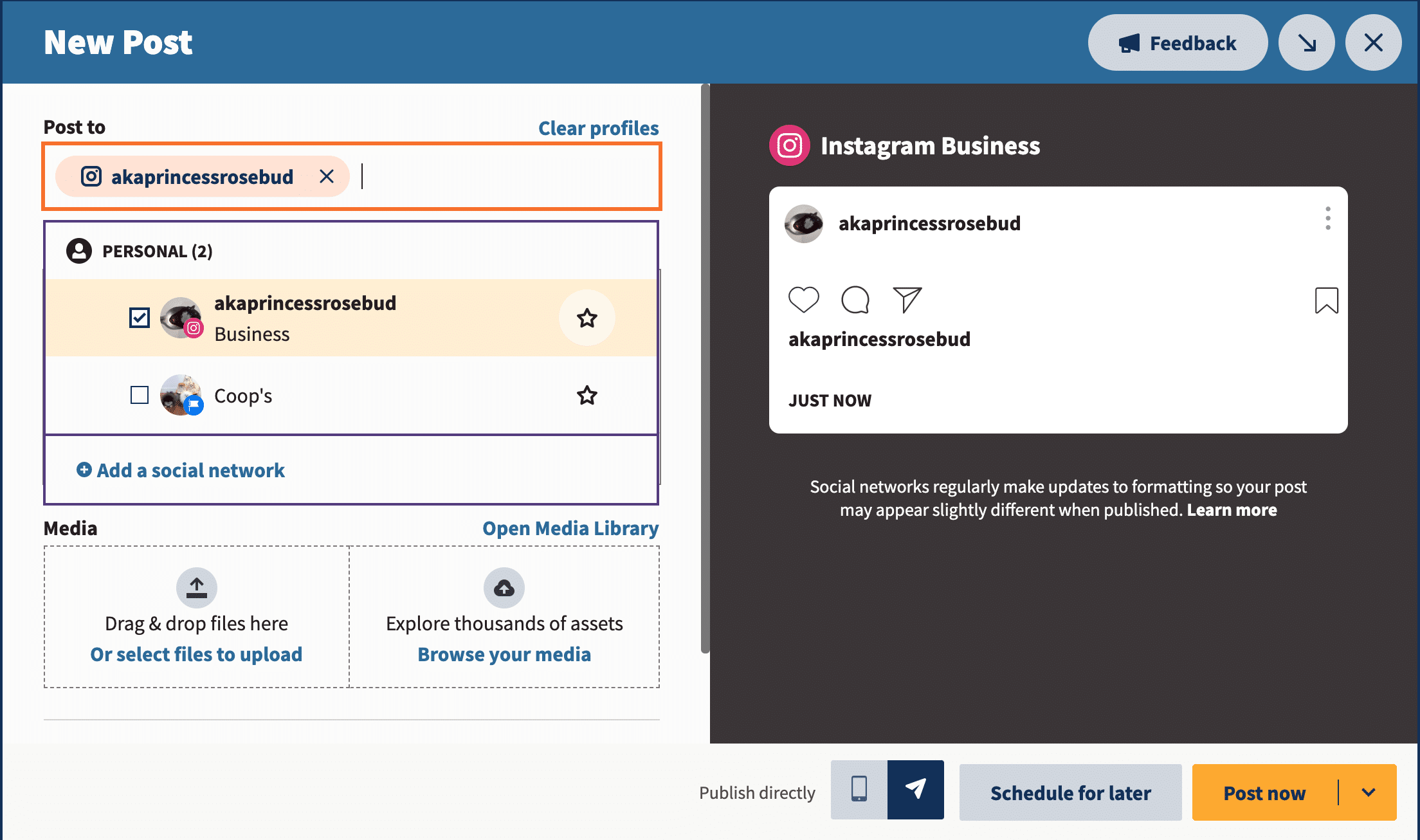Favorite Coop's profile with the star icon
Image resolution: width=1420 pixels, height=840 pixels.
587,395
